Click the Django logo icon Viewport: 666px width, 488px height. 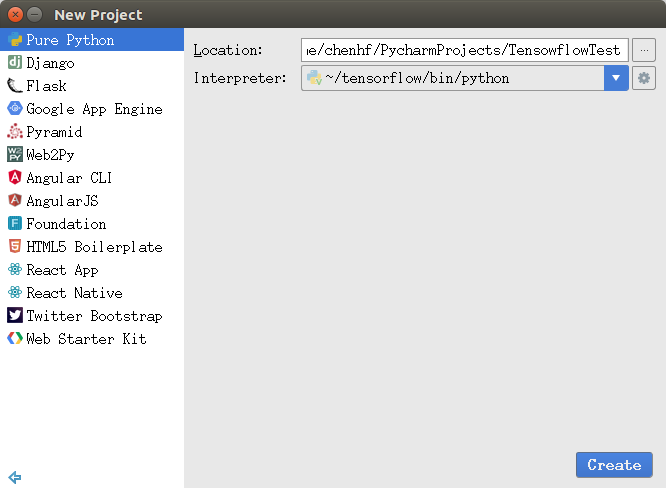pos(15,62)
